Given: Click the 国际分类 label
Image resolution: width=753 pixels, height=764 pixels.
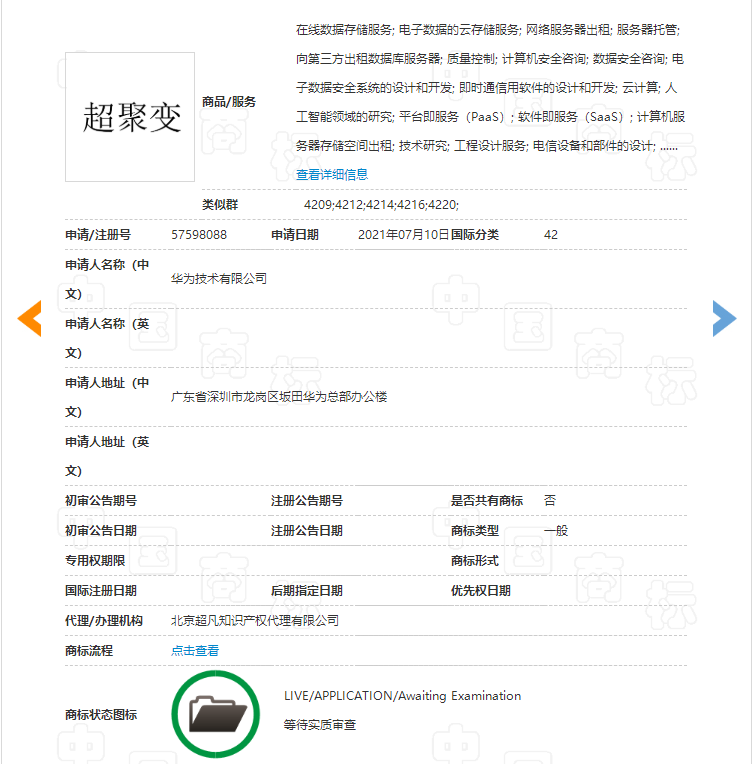Looking at the screenshot, I should (x=475, y=235).
